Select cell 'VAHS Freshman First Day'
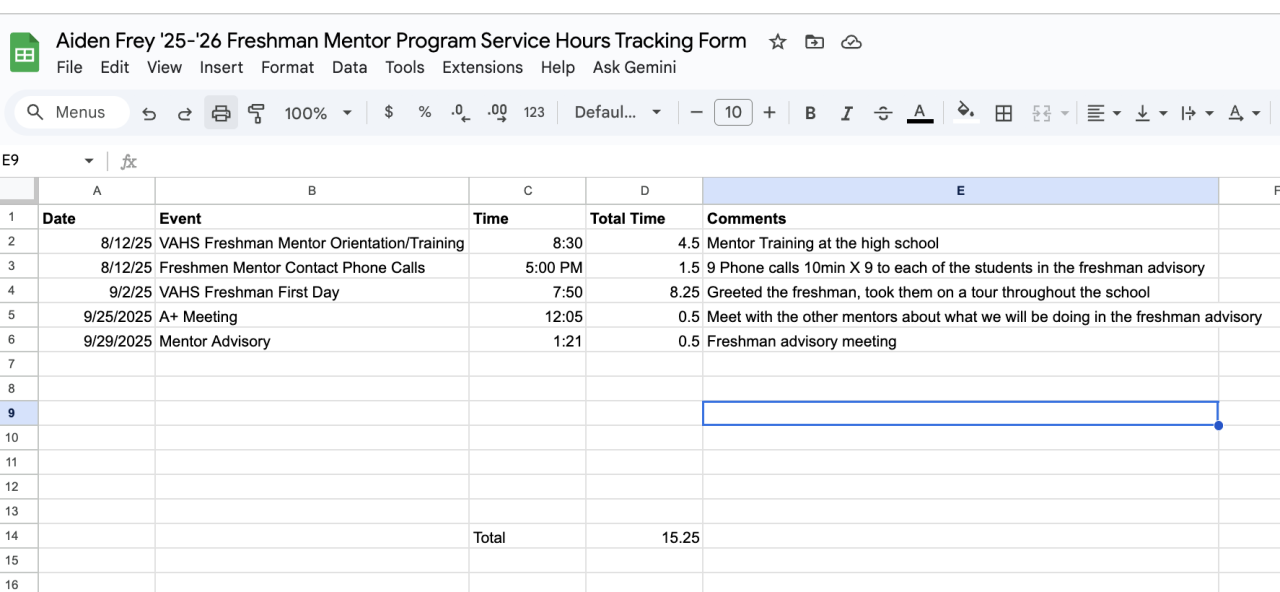 point(312,292)
